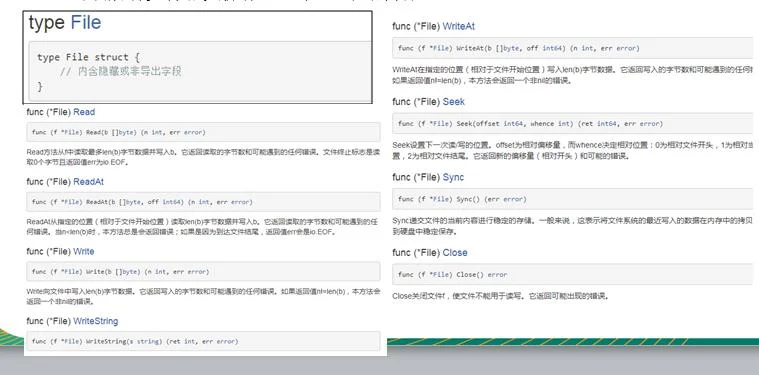Open the Write method link

coord(83,251)
